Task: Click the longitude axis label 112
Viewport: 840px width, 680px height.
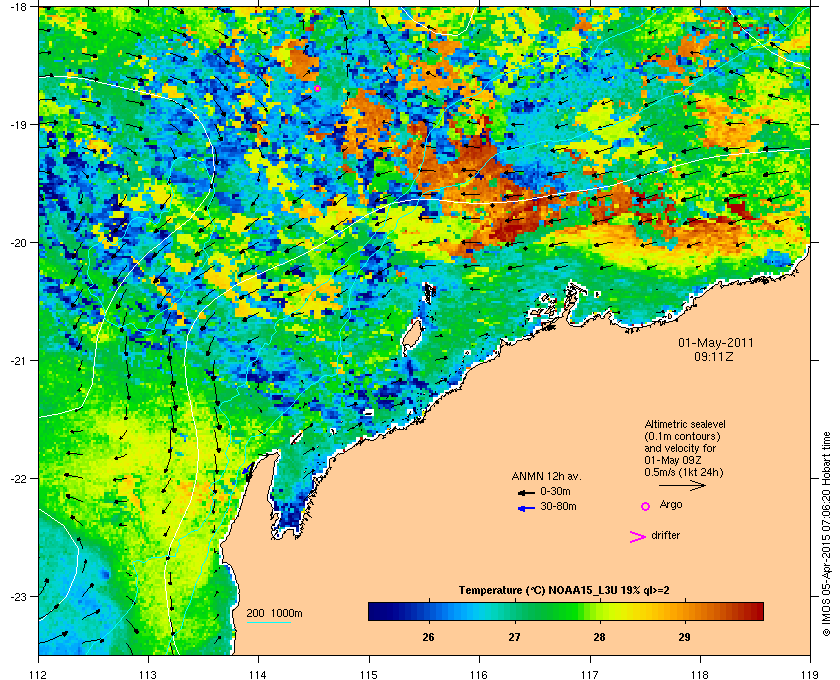Action: click(39, 674)
